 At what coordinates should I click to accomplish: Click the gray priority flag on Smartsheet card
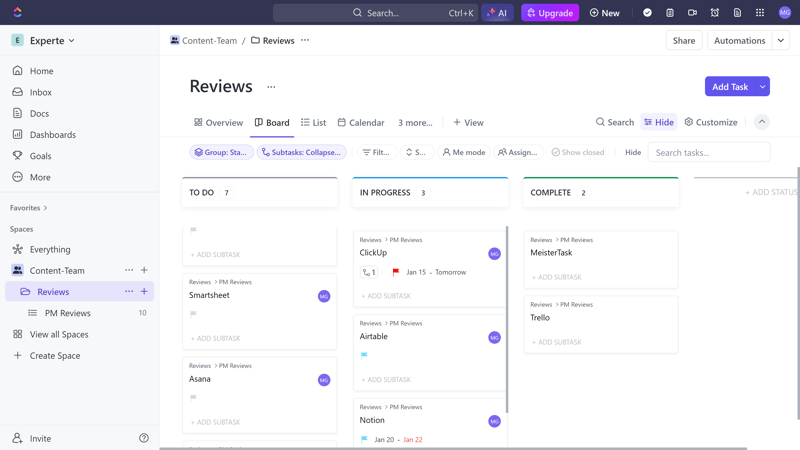pyautogui.click(x=193, y=314)
